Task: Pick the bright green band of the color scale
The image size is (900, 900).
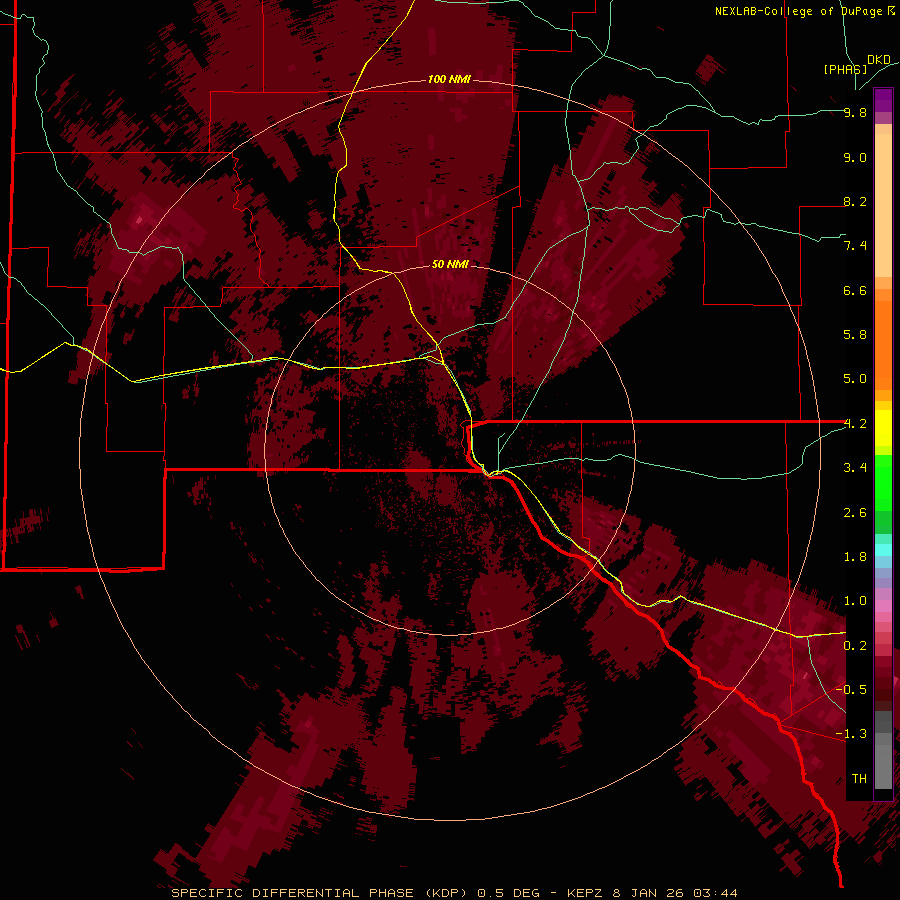Action: click(x=883, y=484)
